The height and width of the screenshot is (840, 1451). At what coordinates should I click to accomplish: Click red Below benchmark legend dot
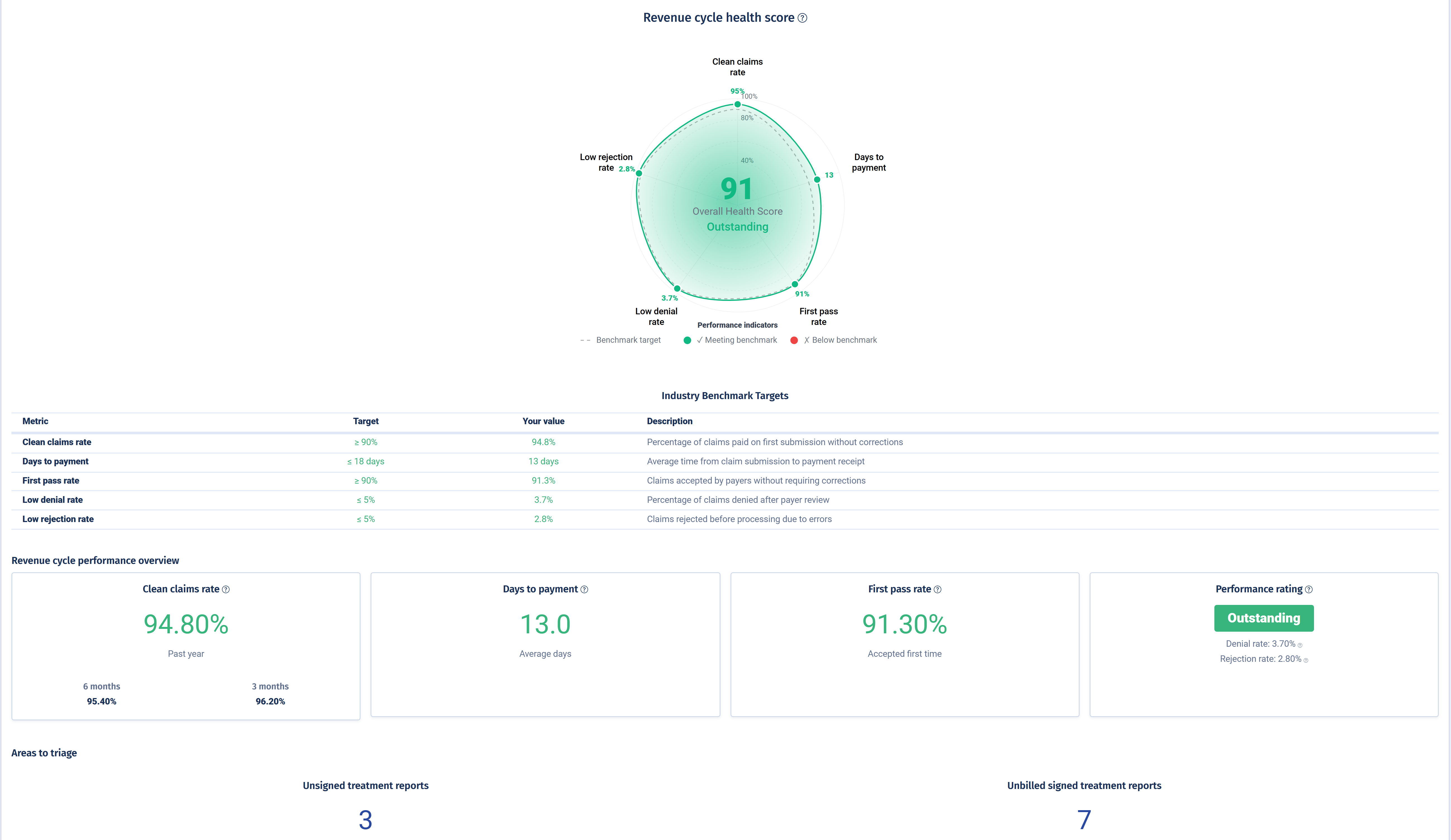794,340
